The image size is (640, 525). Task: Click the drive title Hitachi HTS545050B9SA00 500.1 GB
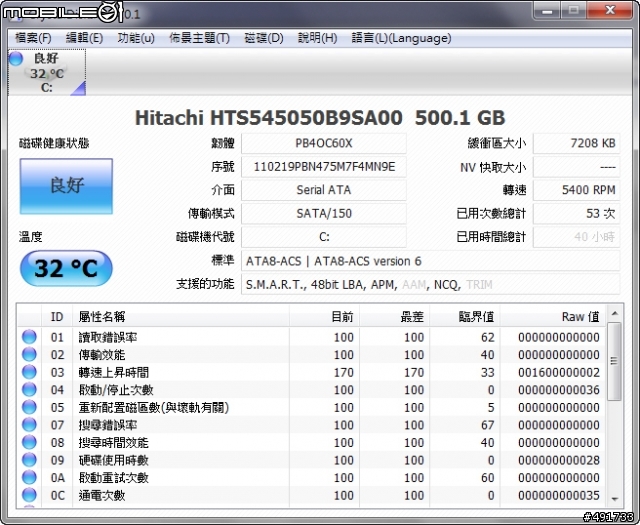pyautogui.click(x=320, y=118)
